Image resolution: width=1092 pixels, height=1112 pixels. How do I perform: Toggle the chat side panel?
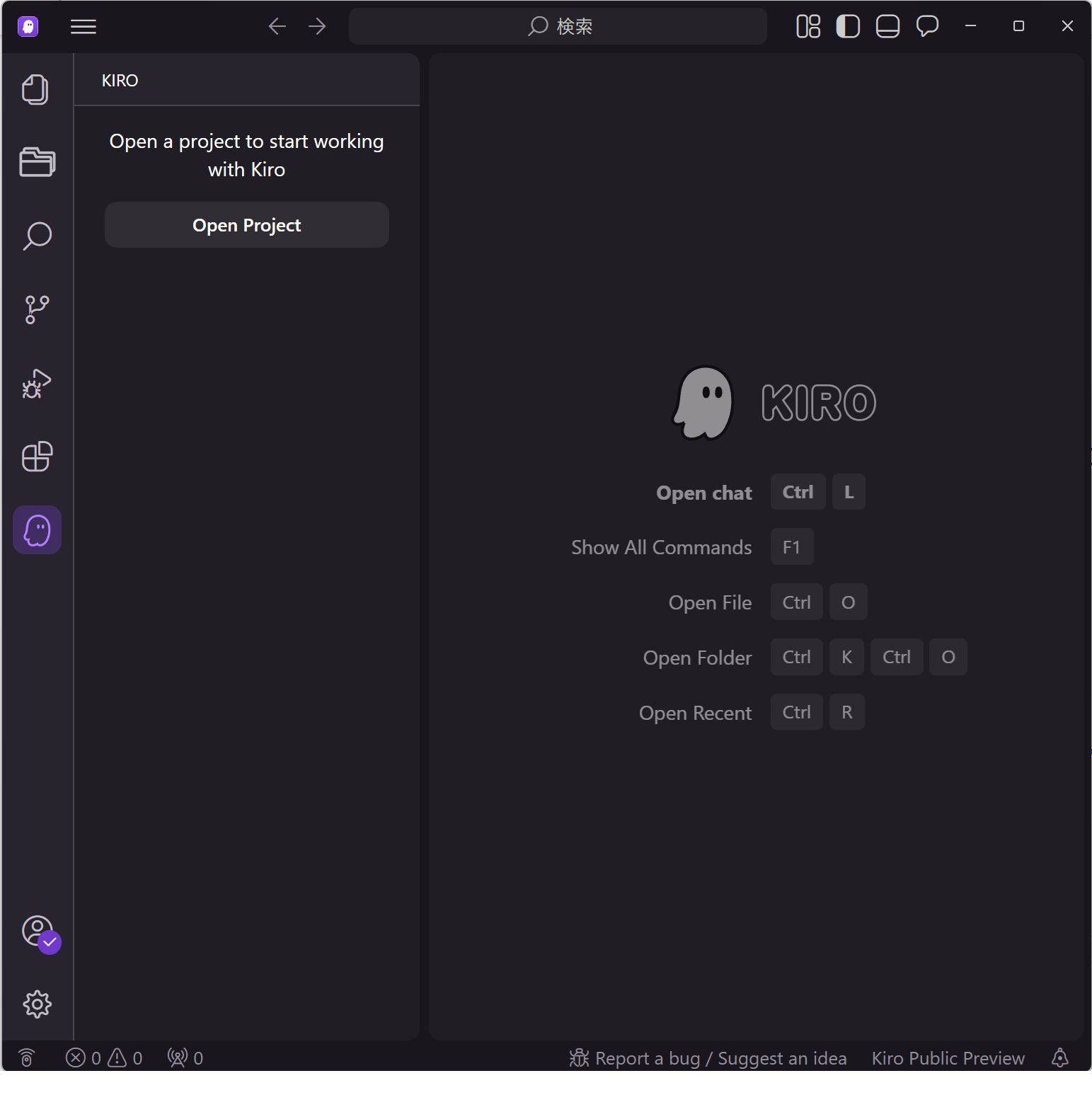click(x=927, y=26)
